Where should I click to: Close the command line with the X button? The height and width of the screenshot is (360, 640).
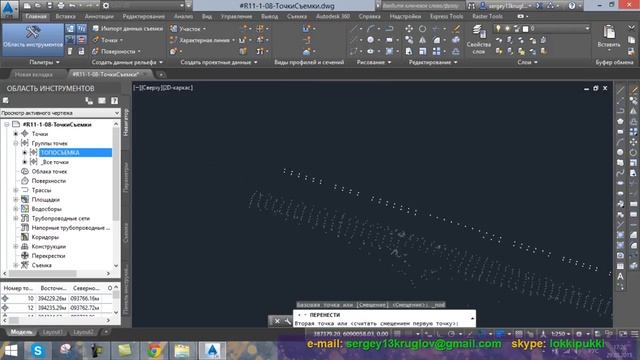(277, 321)
